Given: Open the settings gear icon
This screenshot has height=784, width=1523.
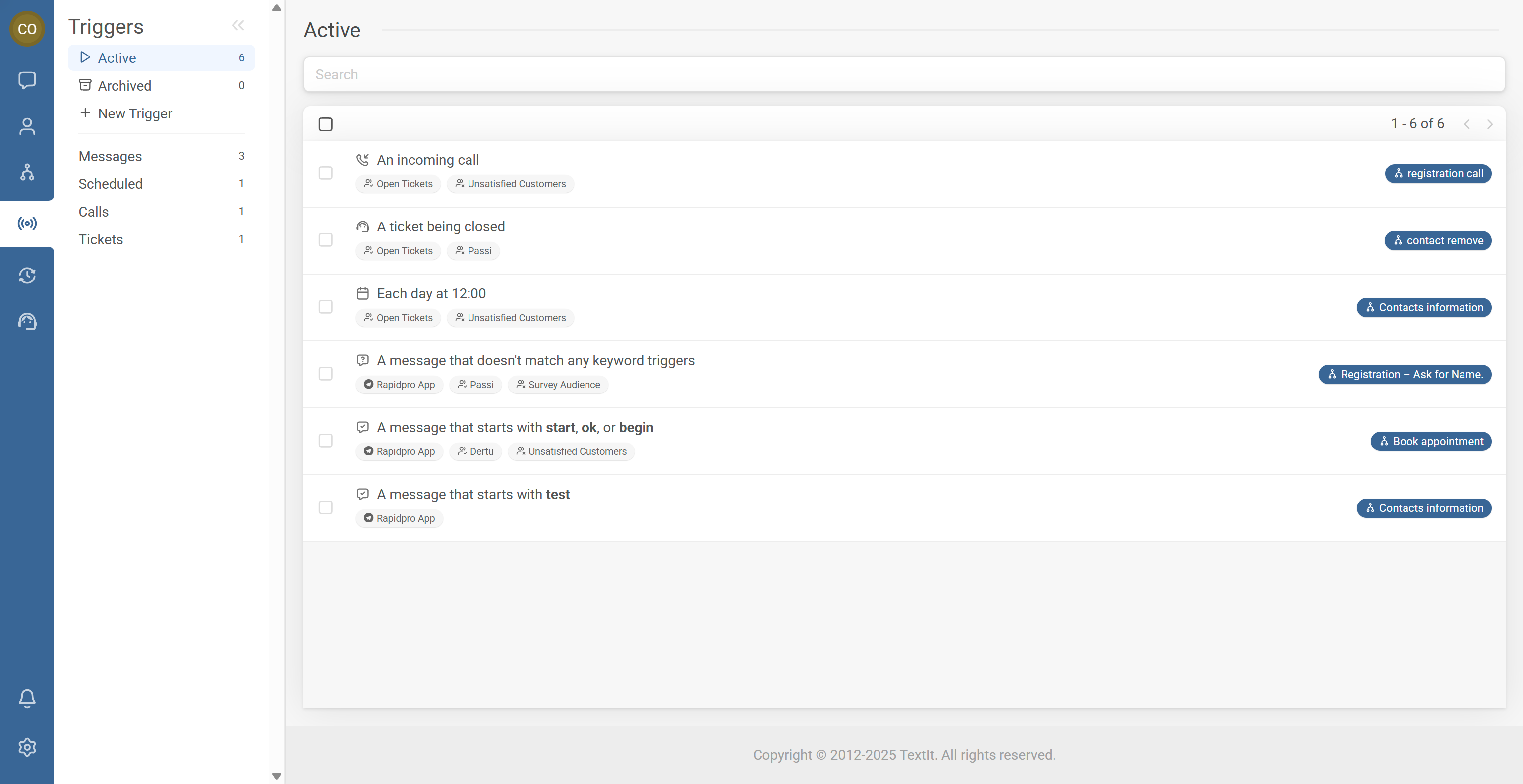Looking at the screenshot, I should [27, 747].
